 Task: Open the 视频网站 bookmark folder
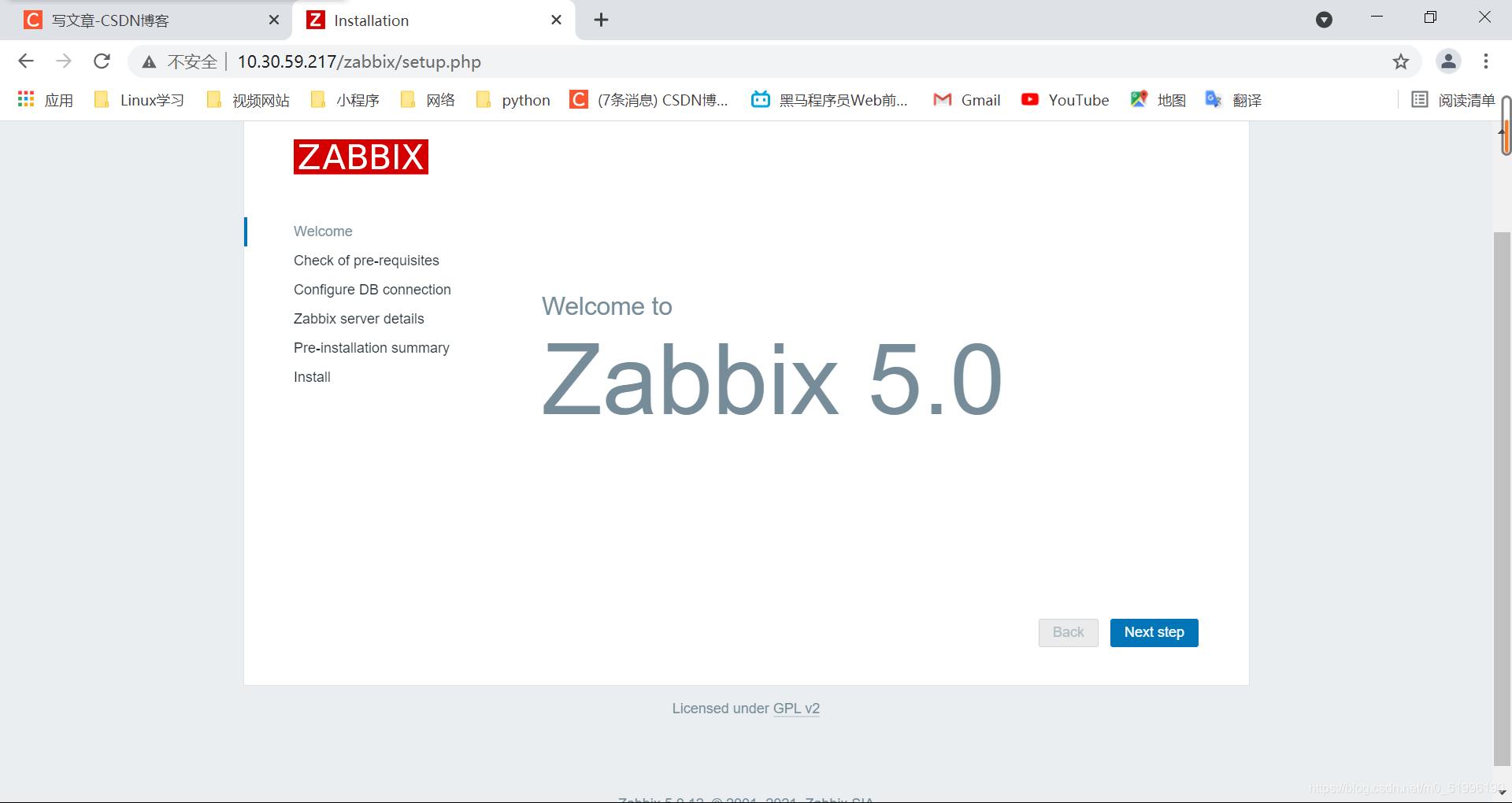coord(248,100)
